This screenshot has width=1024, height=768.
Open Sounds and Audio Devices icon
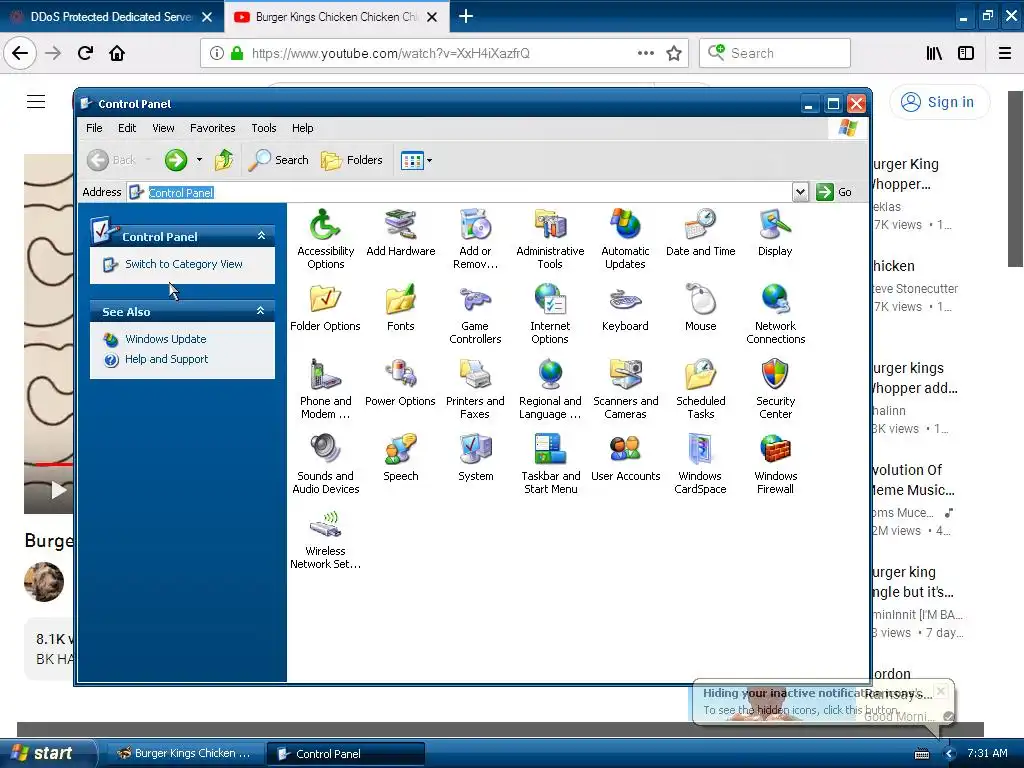[325, 464]
